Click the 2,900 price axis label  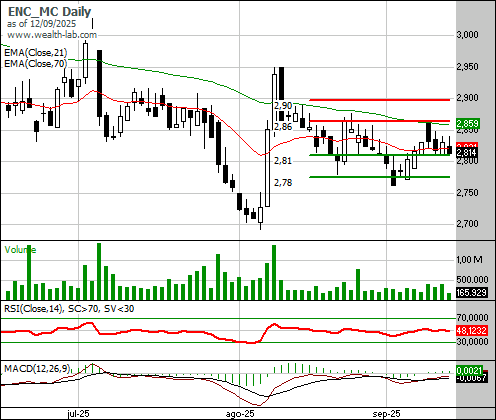pyautogui.click(x=467, y=98)
